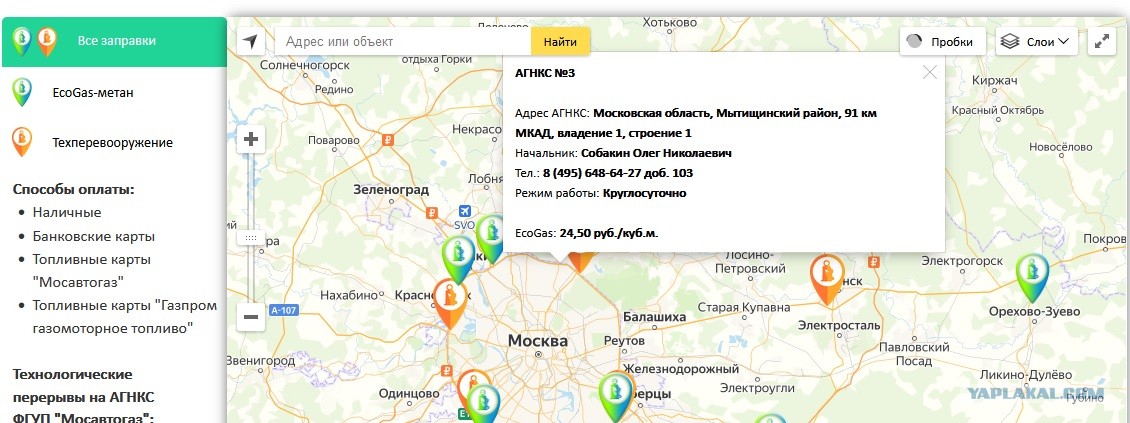The image size is (1130, 423).
Task: Click the green EcoGas-метан legend icon
Action: coord(22,93)
